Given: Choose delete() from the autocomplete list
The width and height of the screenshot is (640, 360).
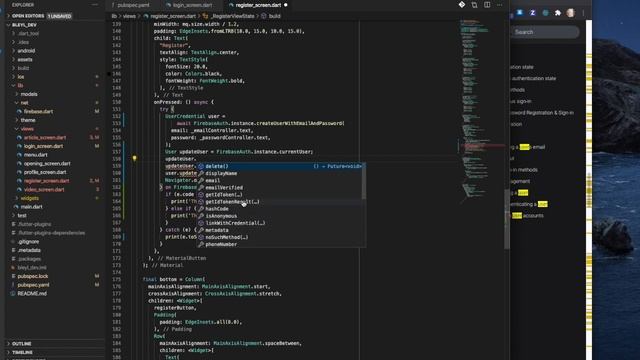Looking at the screenshot, I should (x=280, y=167).
